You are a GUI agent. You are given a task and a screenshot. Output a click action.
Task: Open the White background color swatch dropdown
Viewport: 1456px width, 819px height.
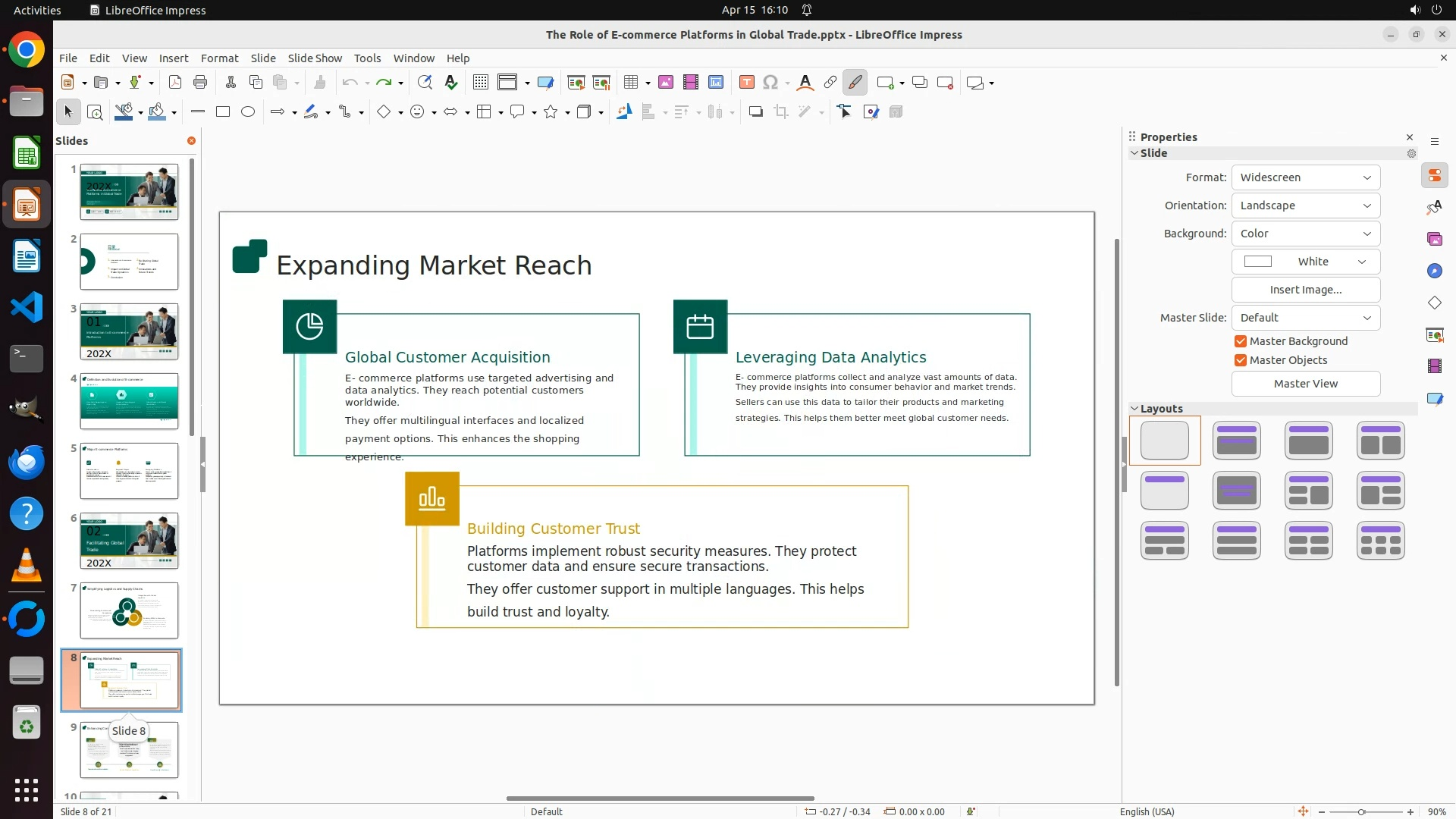coord(1305,262)
